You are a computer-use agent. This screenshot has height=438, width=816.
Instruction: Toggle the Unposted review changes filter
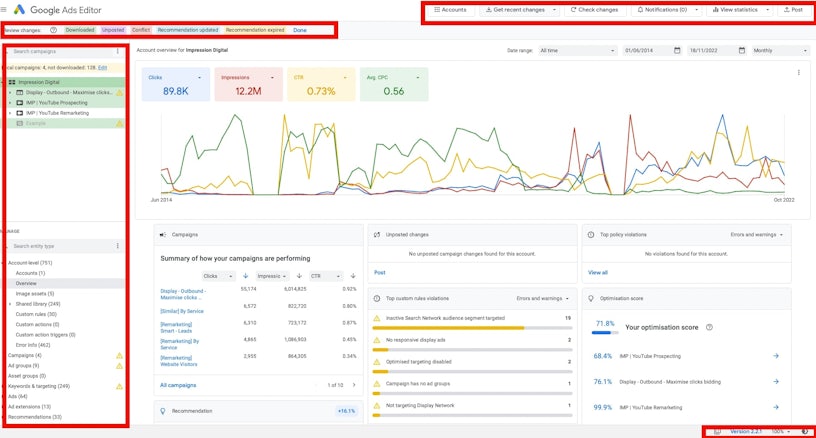pyautogui.click(x=113, y=30)
